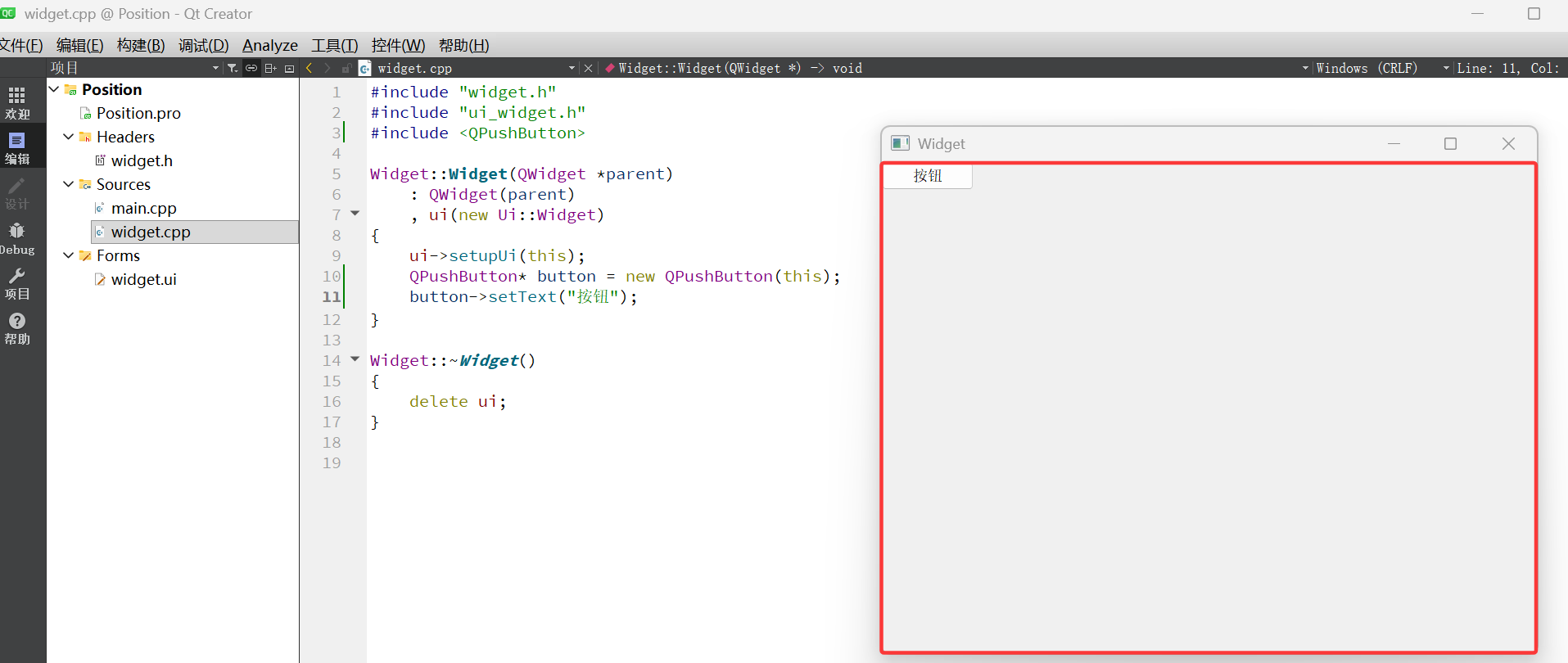The height and width of the screenshot is (663, 1568).
Task: Close the Widget window
Action: click(1508, 143)
